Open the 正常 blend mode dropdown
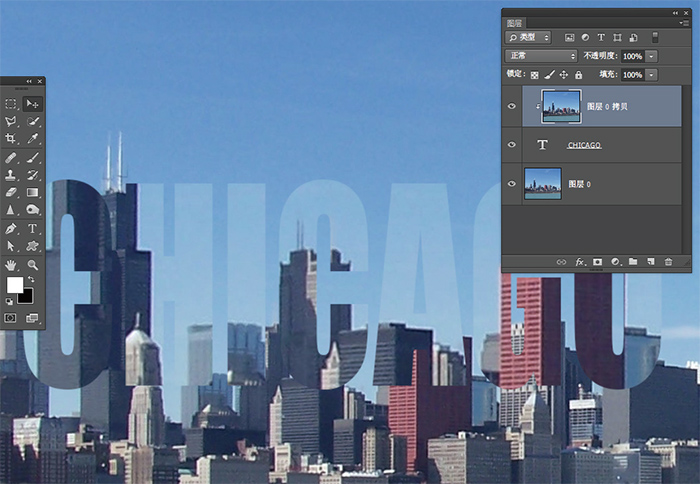This screenshot has width=700, height=484. point(542,56)
